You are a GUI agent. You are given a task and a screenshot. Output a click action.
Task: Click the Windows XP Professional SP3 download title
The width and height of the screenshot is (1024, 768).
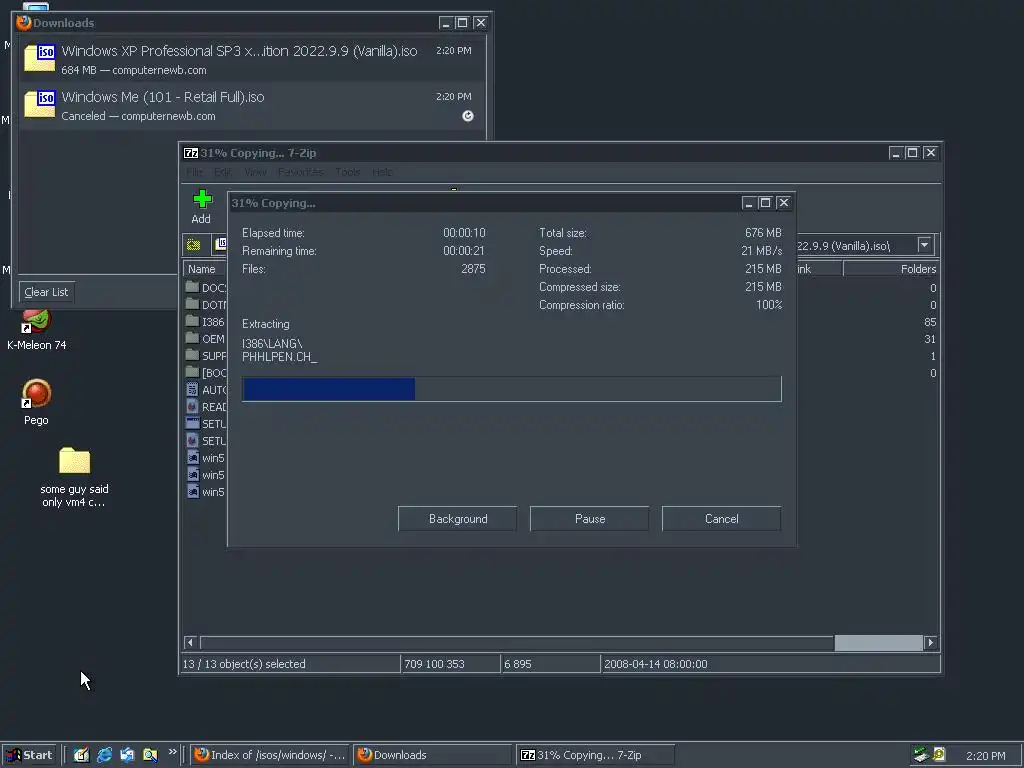pyautogui.click(x=239, y=51)
